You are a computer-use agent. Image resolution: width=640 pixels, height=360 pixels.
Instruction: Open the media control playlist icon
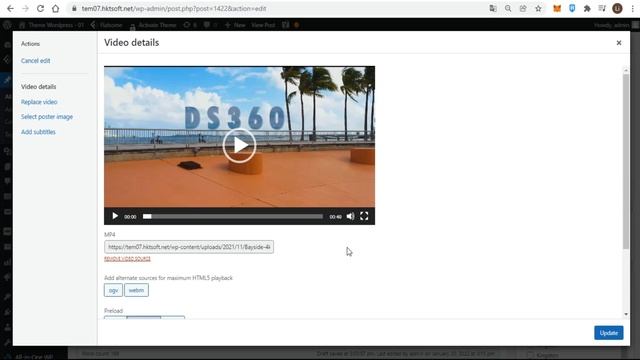point(602,8)
